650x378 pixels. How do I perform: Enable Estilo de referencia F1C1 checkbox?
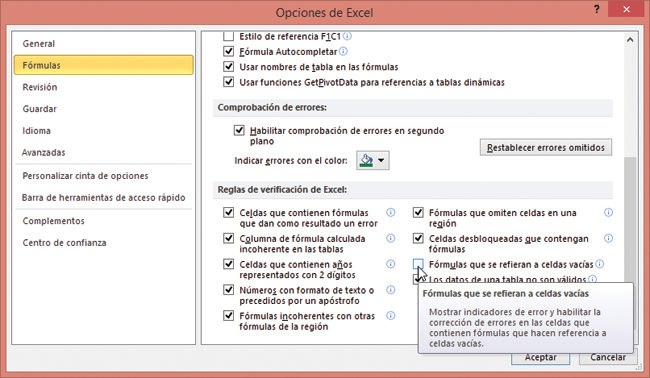point(228,36)
